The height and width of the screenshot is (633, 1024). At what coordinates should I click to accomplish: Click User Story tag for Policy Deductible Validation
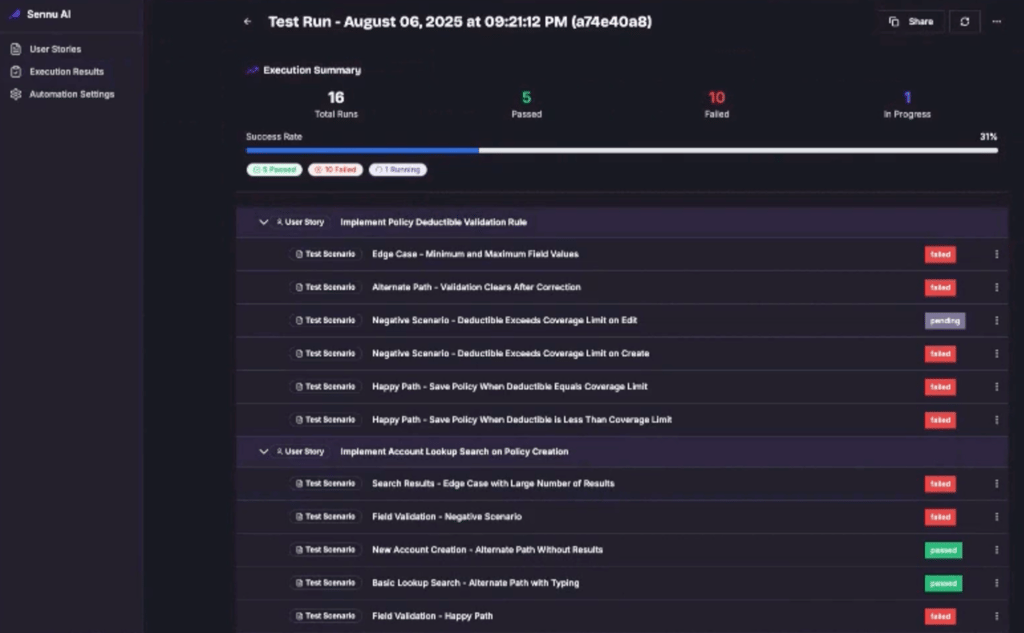300,222
